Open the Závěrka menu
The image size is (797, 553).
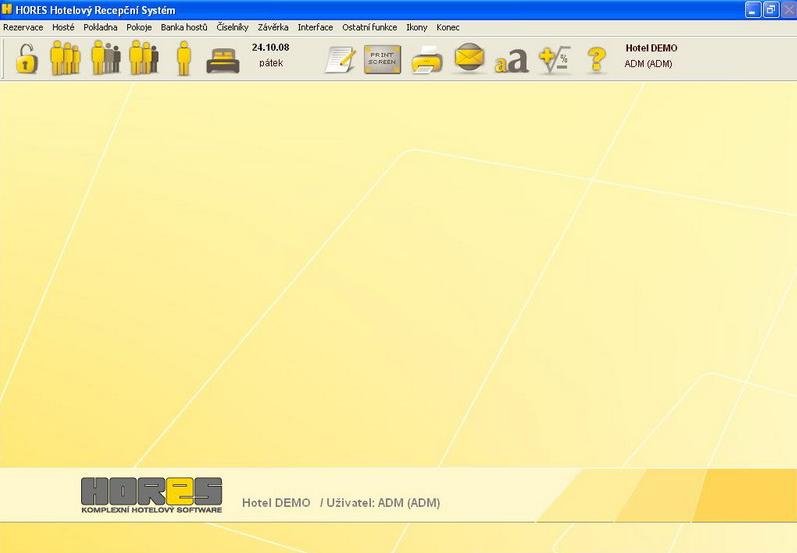click(273, 27)
